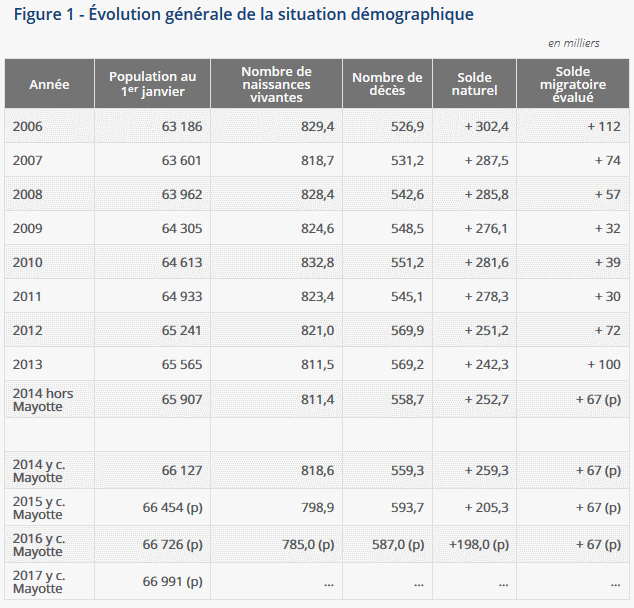The height and width of the screenshot is (608, 634).
Task: Select natural balance + 251,2
Action: pos(487,330)
